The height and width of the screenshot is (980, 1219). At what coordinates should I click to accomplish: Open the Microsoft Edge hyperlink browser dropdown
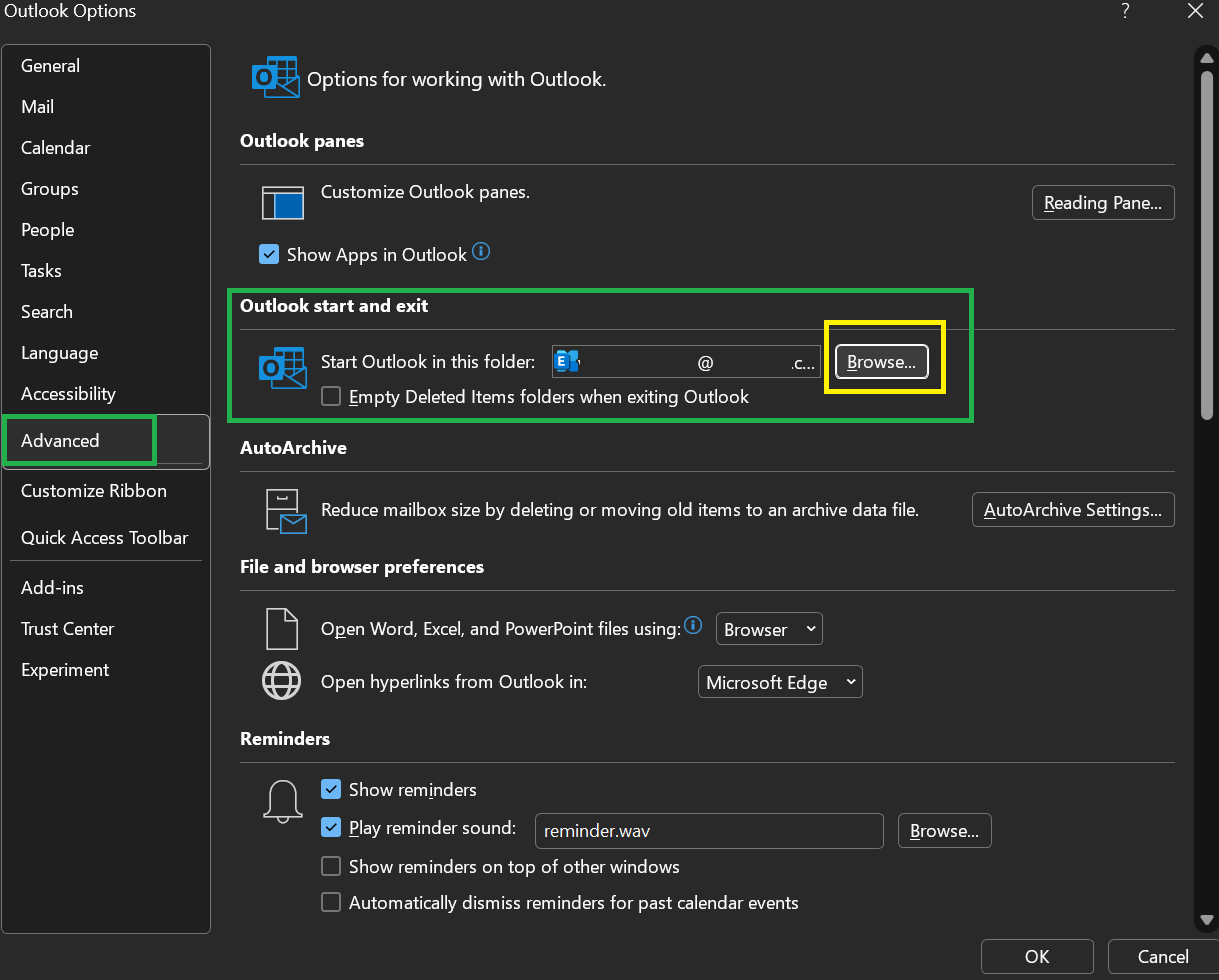(x=780, y=682)
